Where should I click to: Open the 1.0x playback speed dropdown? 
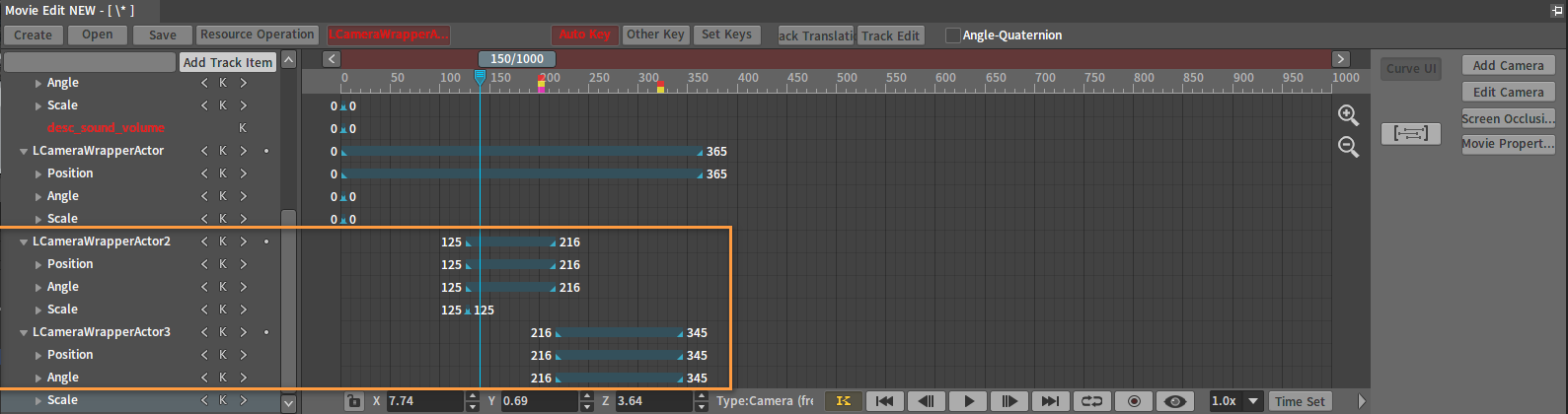tap(1235, 401)
